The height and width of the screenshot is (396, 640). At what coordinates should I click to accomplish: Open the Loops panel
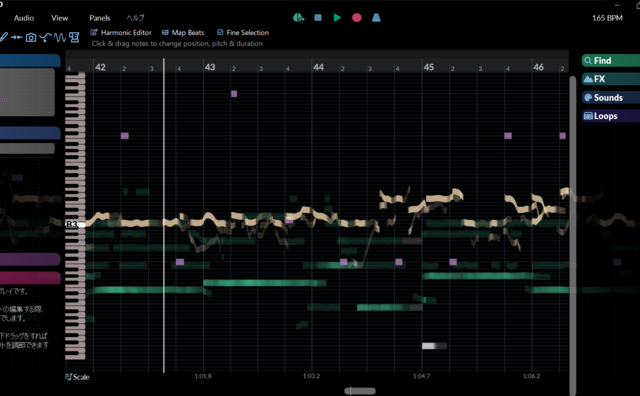click(611, 116)
